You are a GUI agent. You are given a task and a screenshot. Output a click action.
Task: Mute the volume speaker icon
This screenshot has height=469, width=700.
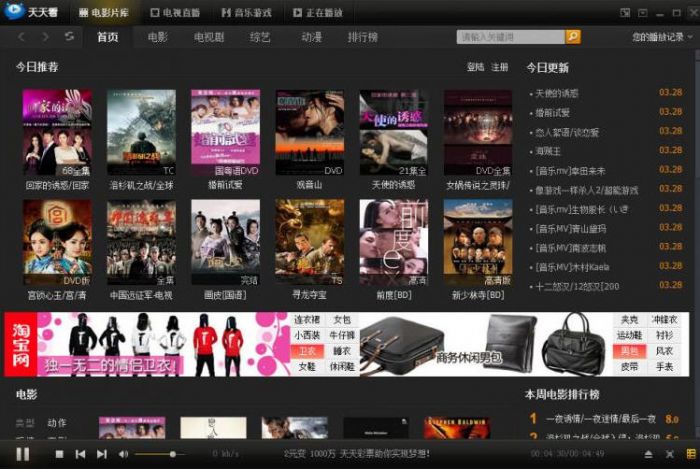pyautogui.click(x=123, y=454)
